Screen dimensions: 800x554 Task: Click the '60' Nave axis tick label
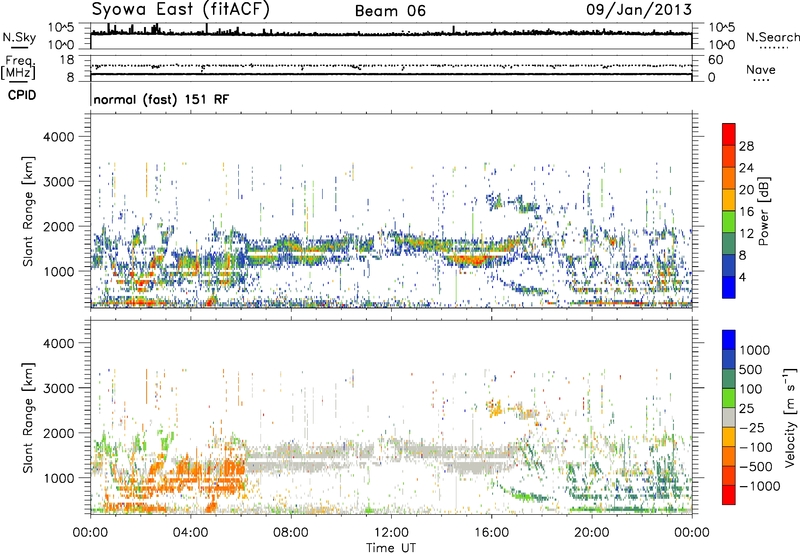click(715, 60)
